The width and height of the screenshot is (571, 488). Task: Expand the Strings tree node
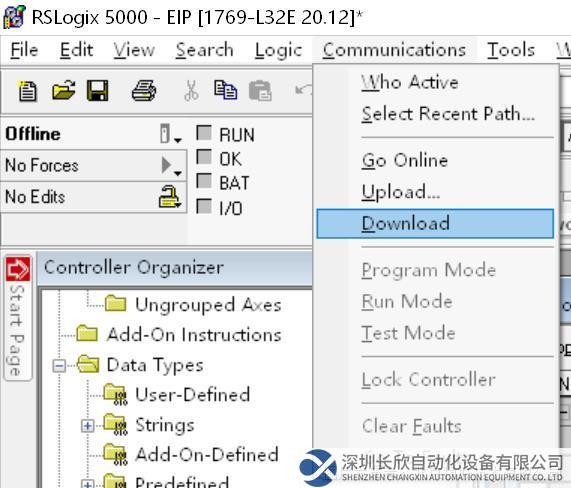87,426
